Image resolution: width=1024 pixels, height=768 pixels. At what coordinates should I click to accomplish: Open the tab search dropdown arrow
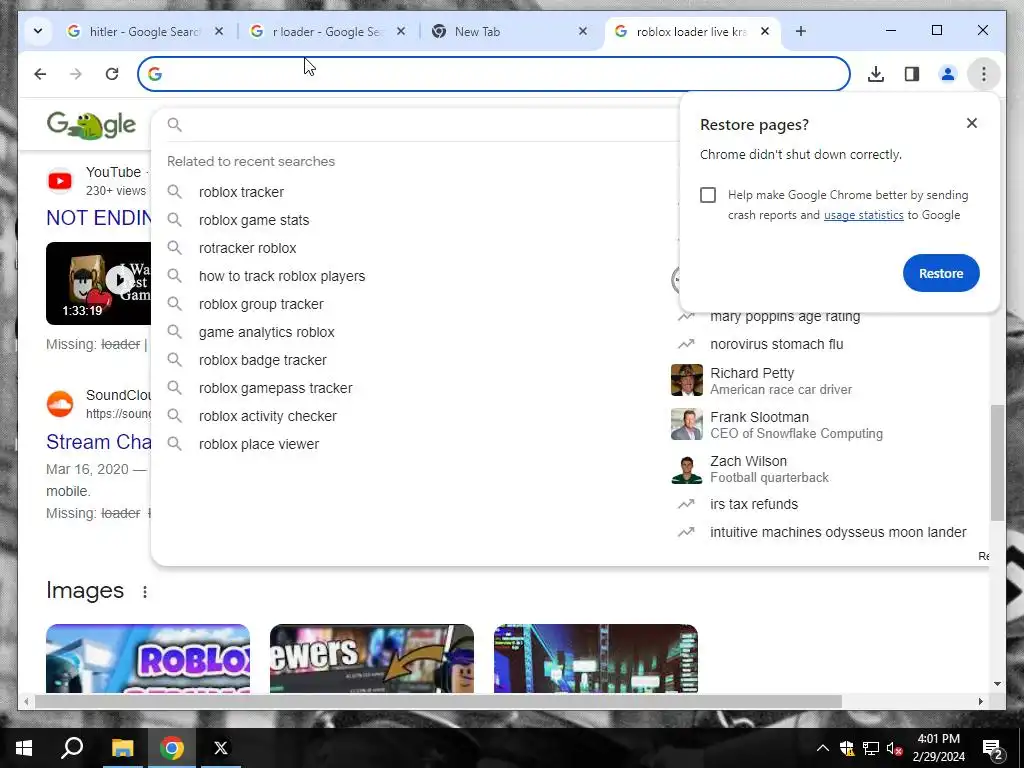click(38, 31)
